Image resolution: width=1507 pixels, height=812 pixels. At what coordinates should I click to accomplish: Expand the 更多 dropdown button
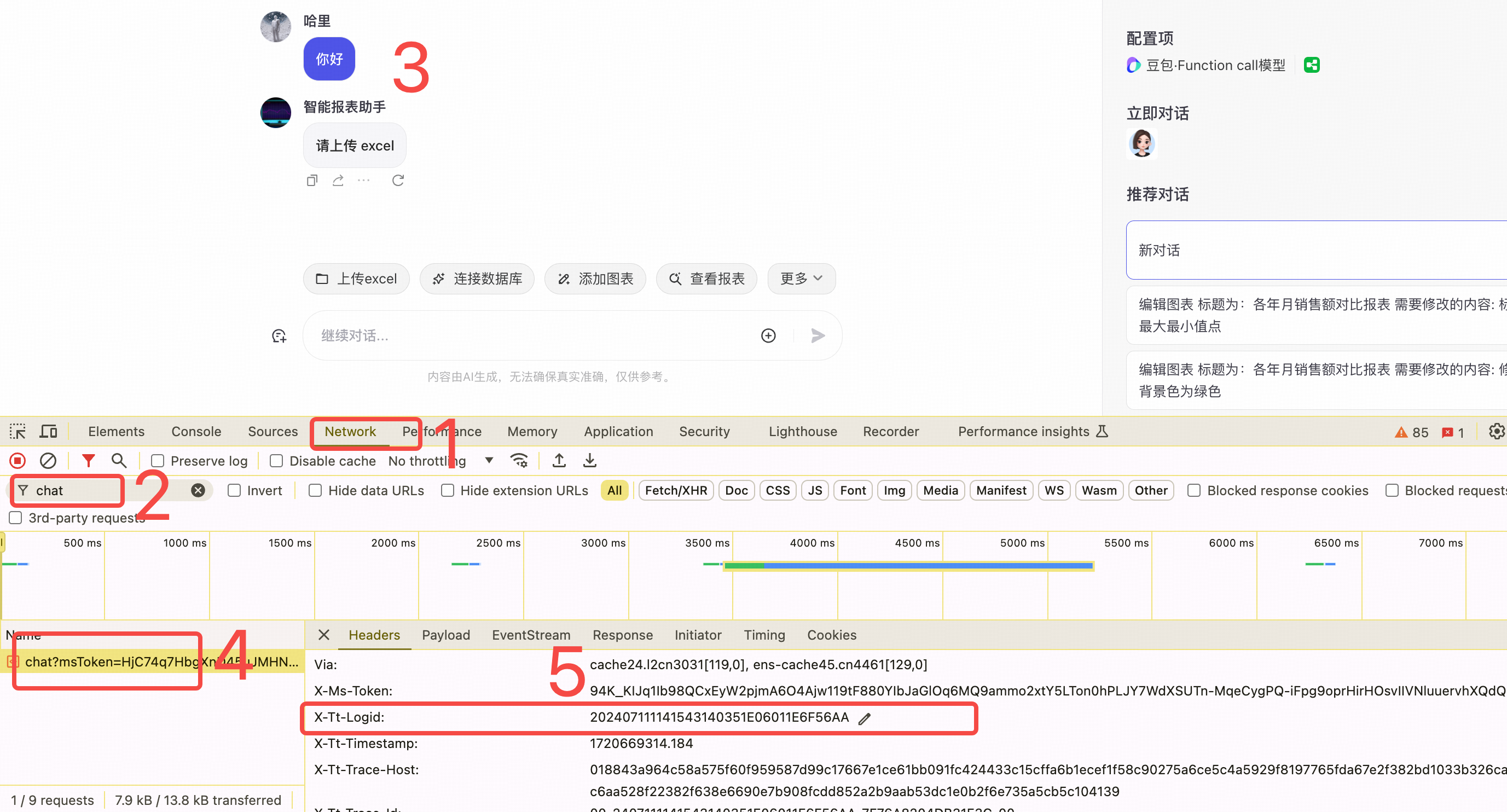(801, 279)
